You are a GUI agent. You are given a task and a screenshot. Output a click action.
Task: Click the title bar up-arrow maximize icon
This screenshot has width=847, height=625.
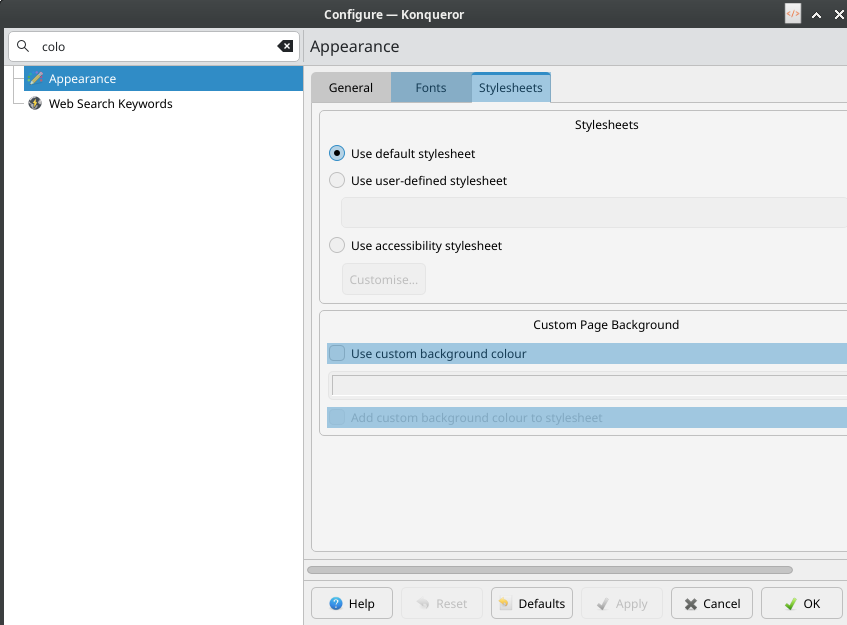pos(816,15)
